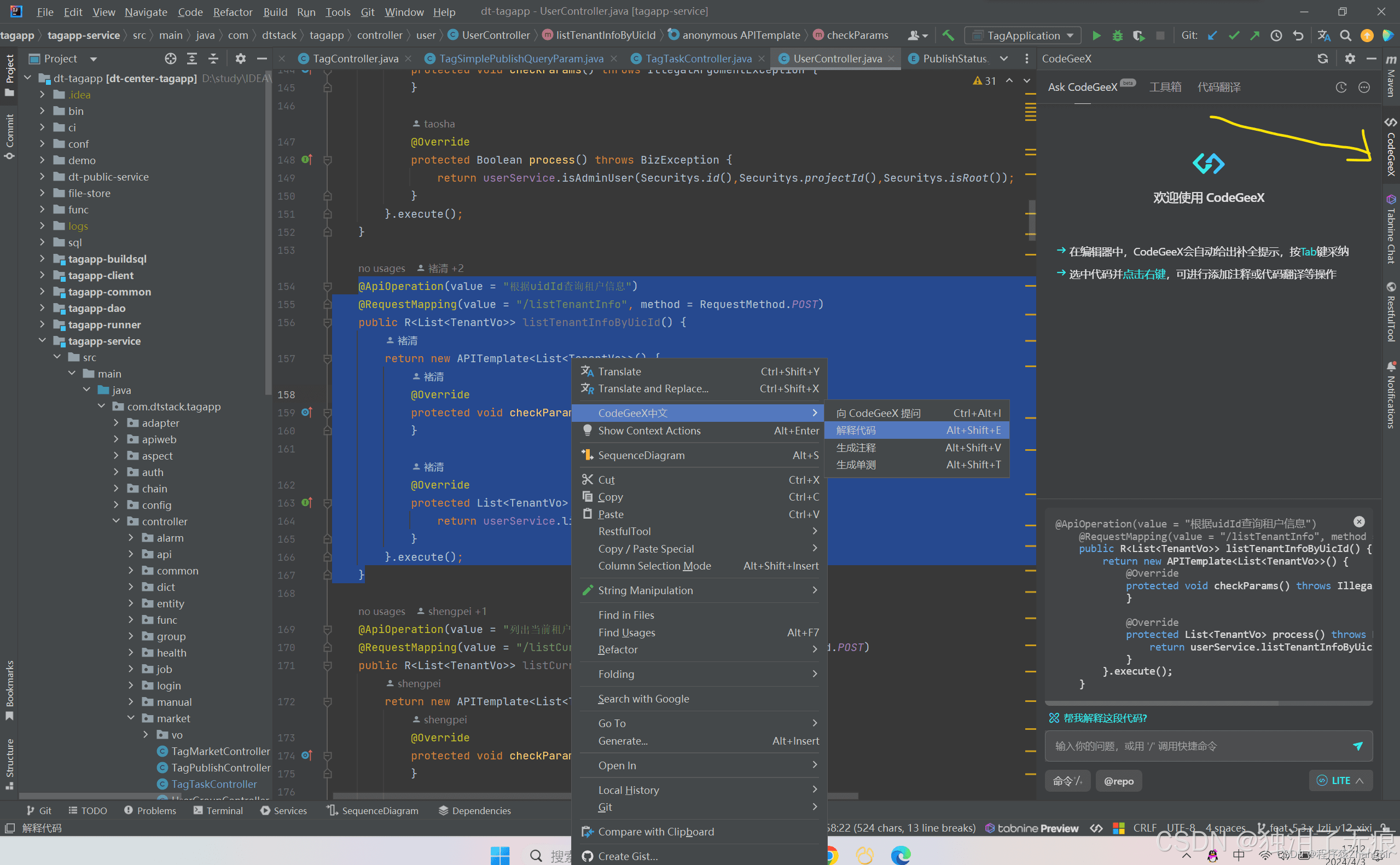Screen dimensions: 1400x865
Task: Click the Git commit checkmark icon
Action: pyautogui.click(x=1234, y=36)
